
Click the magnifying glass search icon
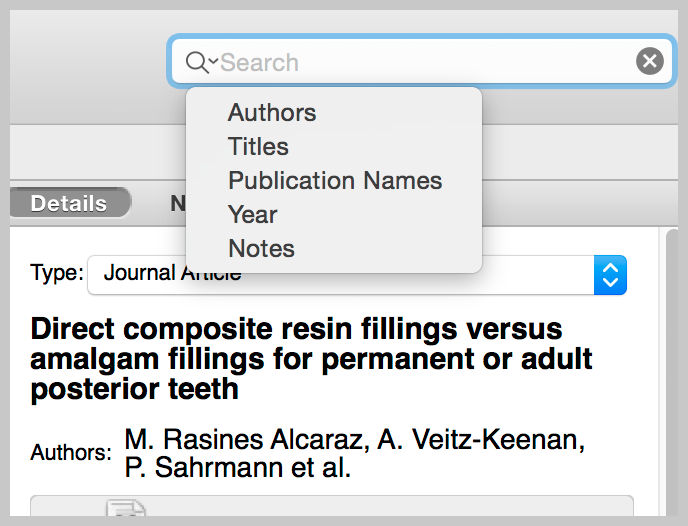point(196,62)
